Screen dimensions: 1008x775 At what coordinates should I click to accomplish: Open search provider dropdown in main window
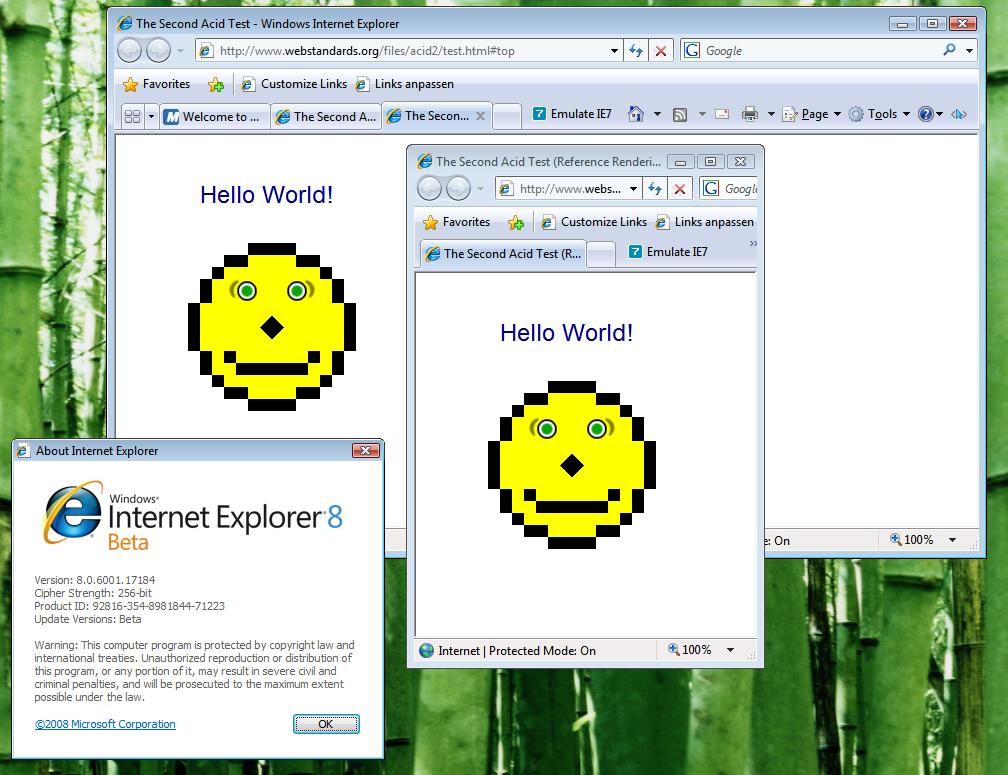(969, 51)
